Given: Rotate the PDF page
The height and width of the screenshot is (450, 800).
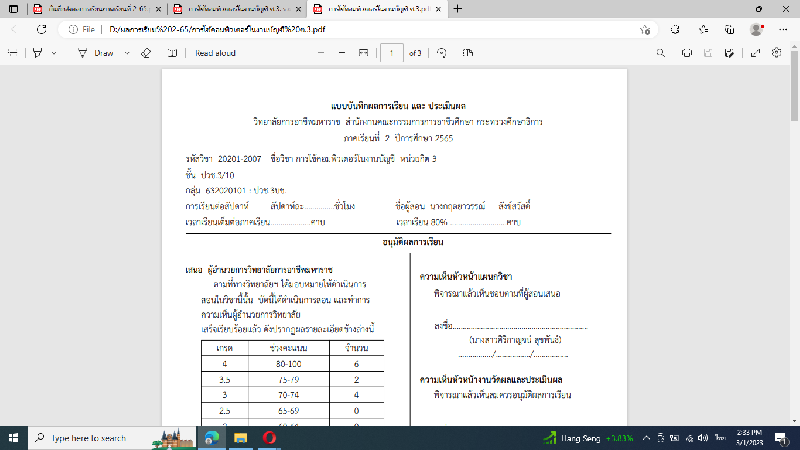Looking at the screenshot, I should coord(442,53).
